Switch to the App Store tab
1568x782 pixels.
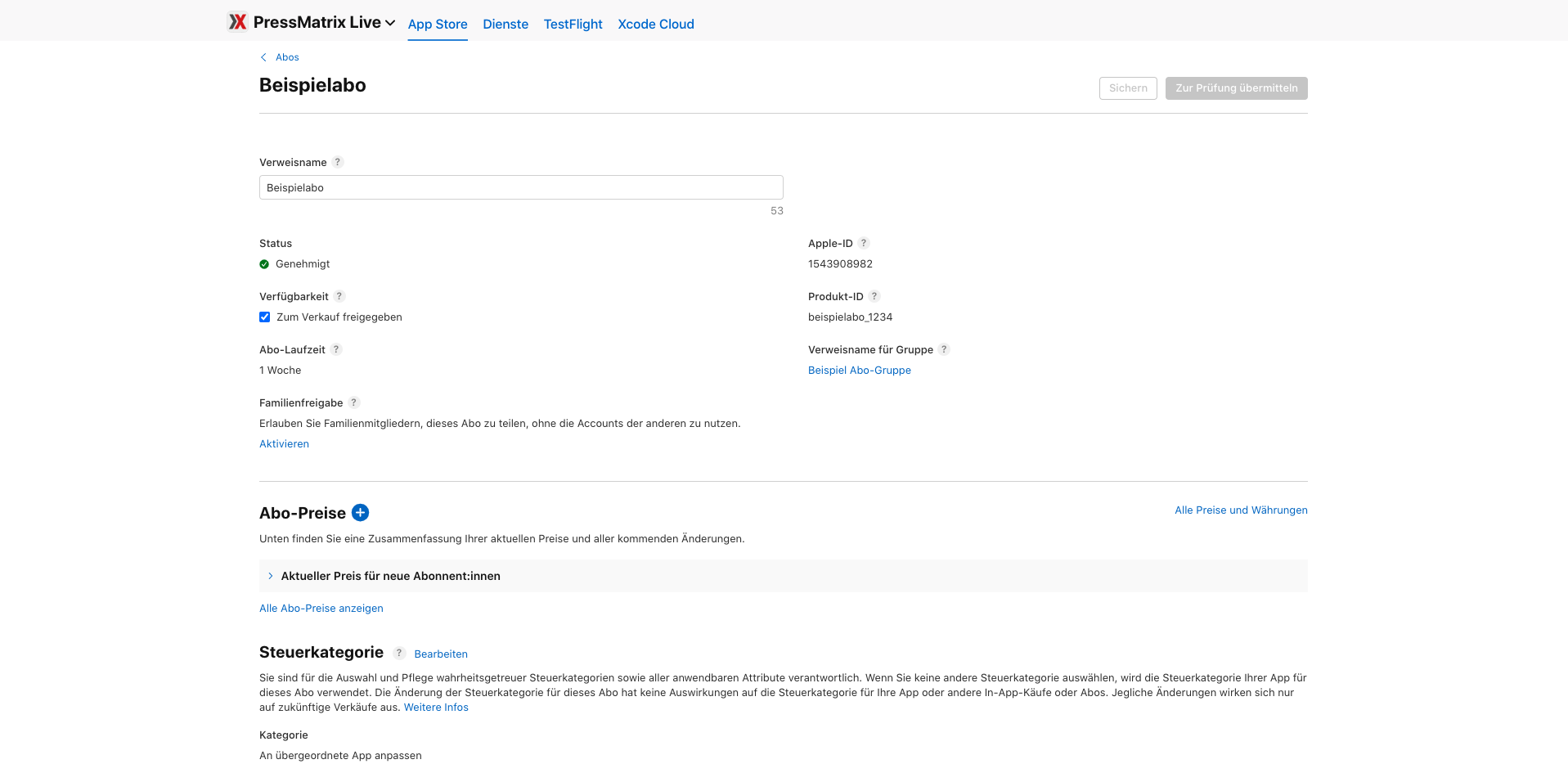point(438,25)
